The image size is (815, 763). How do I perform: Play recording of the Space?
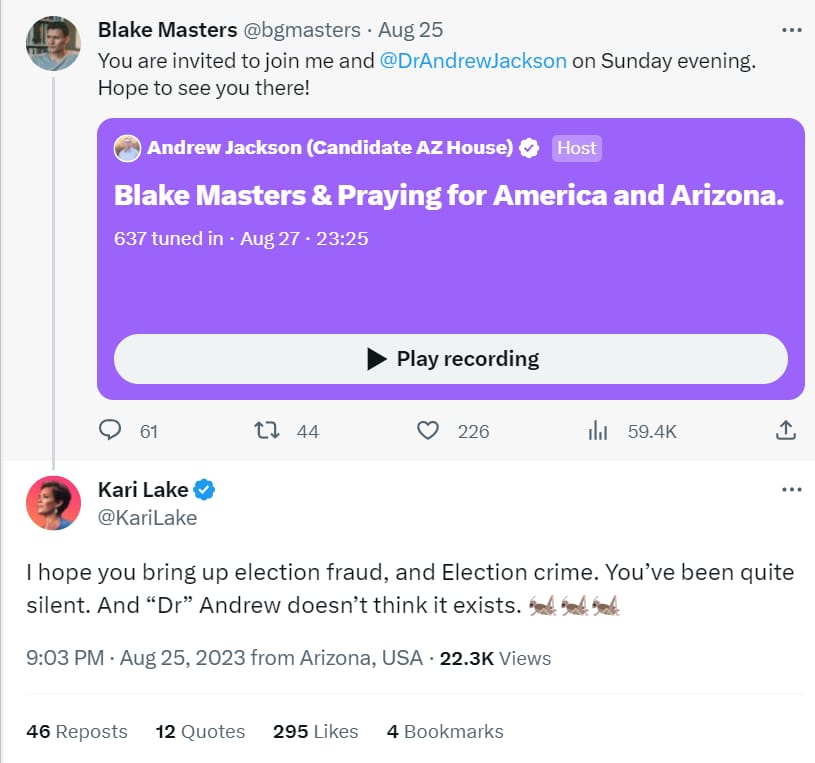point(451,359)
